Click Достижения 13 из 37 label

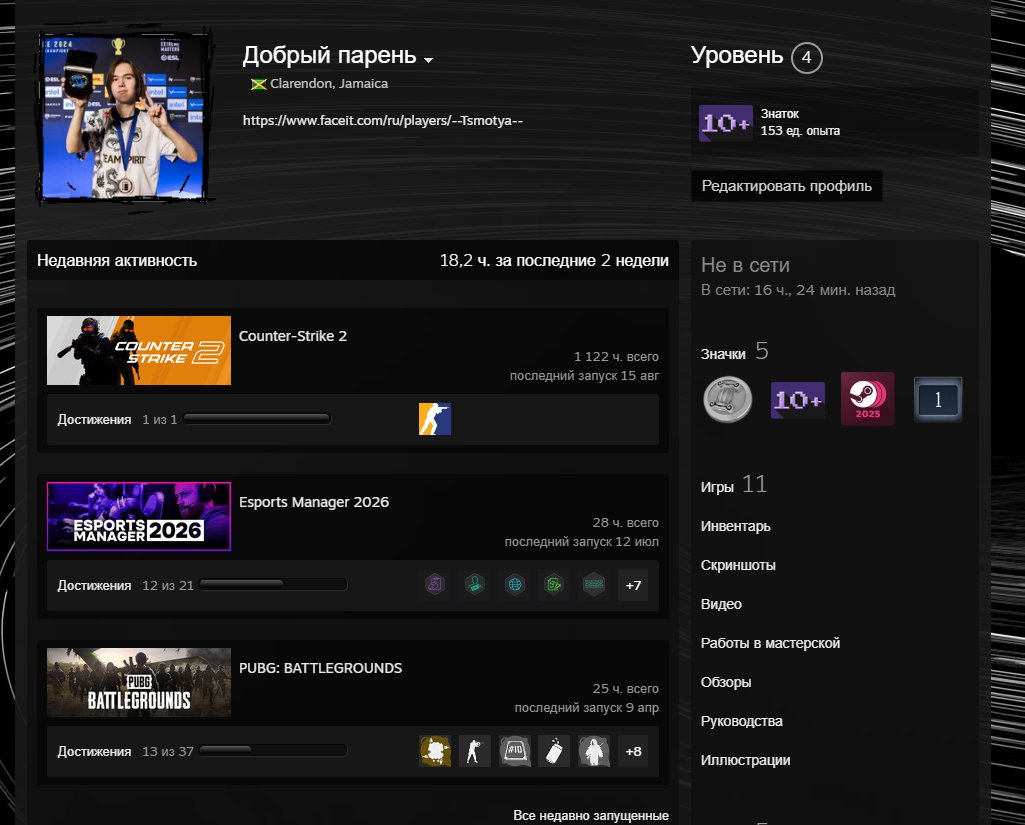coord(126,752)
